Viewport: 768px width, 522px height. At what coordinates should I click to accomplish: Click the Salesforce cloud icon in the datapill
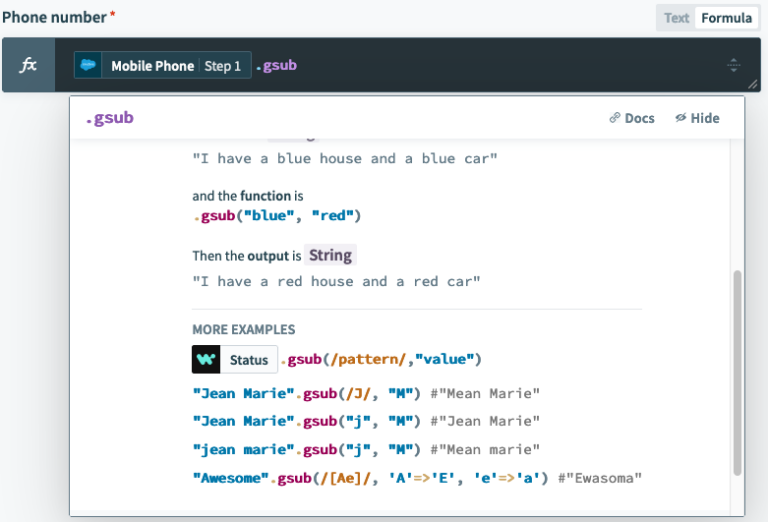[88, 66]
